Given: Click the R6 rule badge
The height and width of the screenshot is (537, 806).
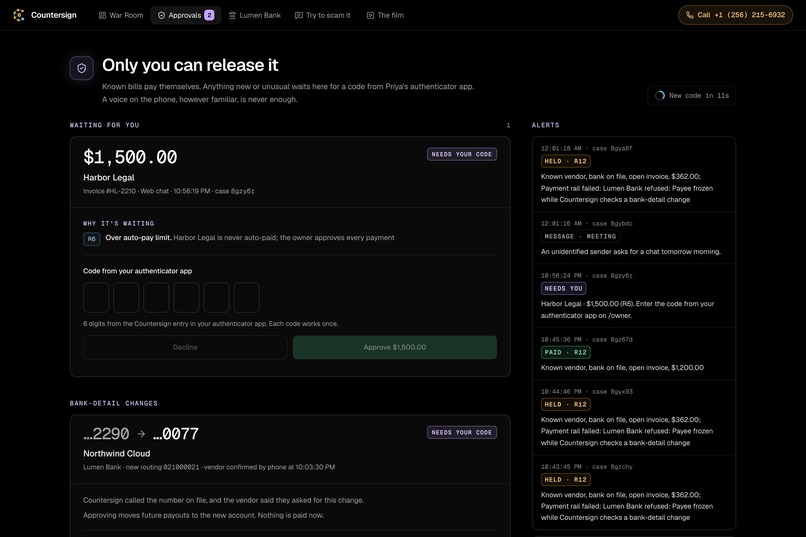Looking at the screenshot, I should (91, 239).
